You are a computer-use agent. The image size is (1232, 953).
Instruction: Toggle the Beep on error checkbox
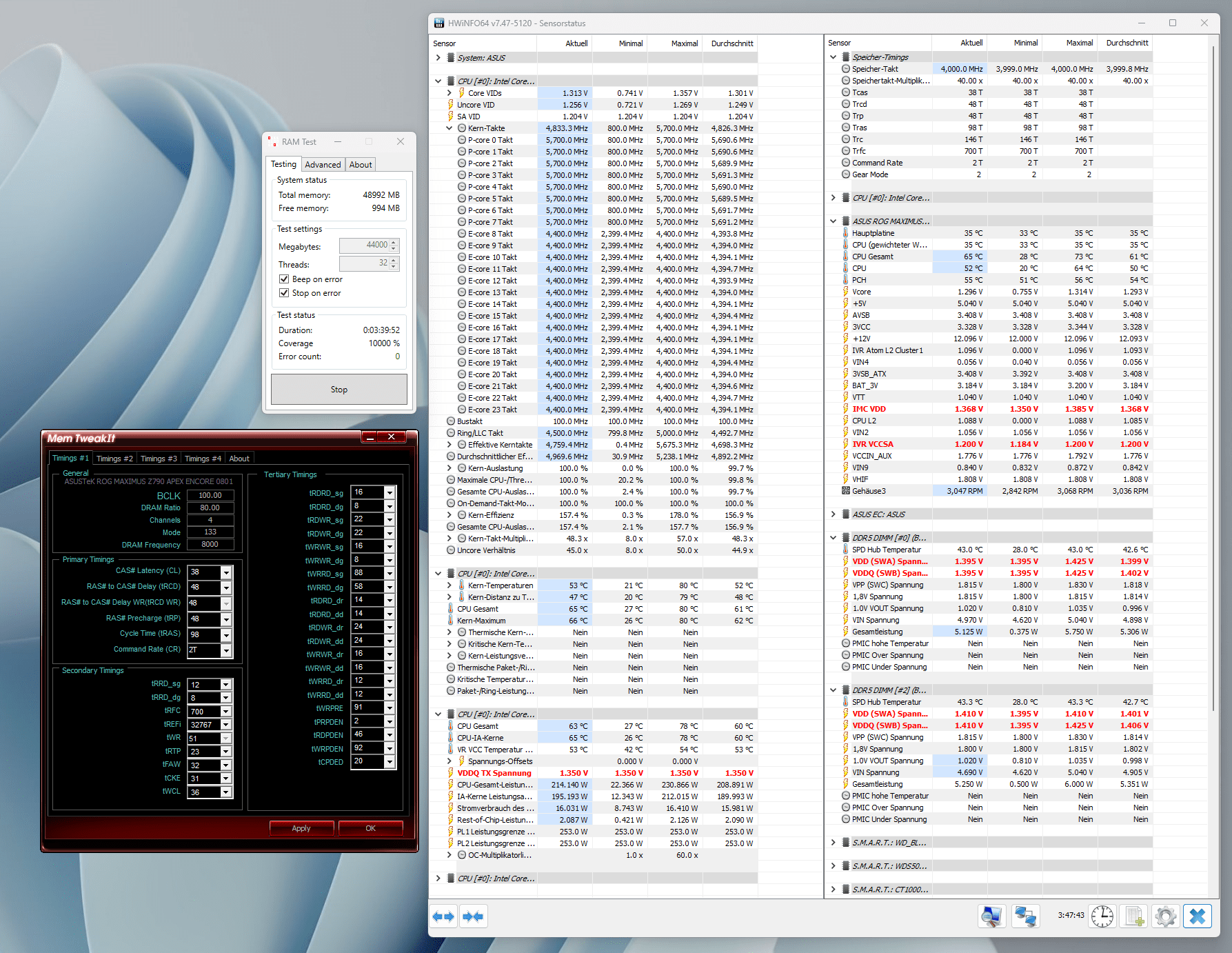point(283,279)
